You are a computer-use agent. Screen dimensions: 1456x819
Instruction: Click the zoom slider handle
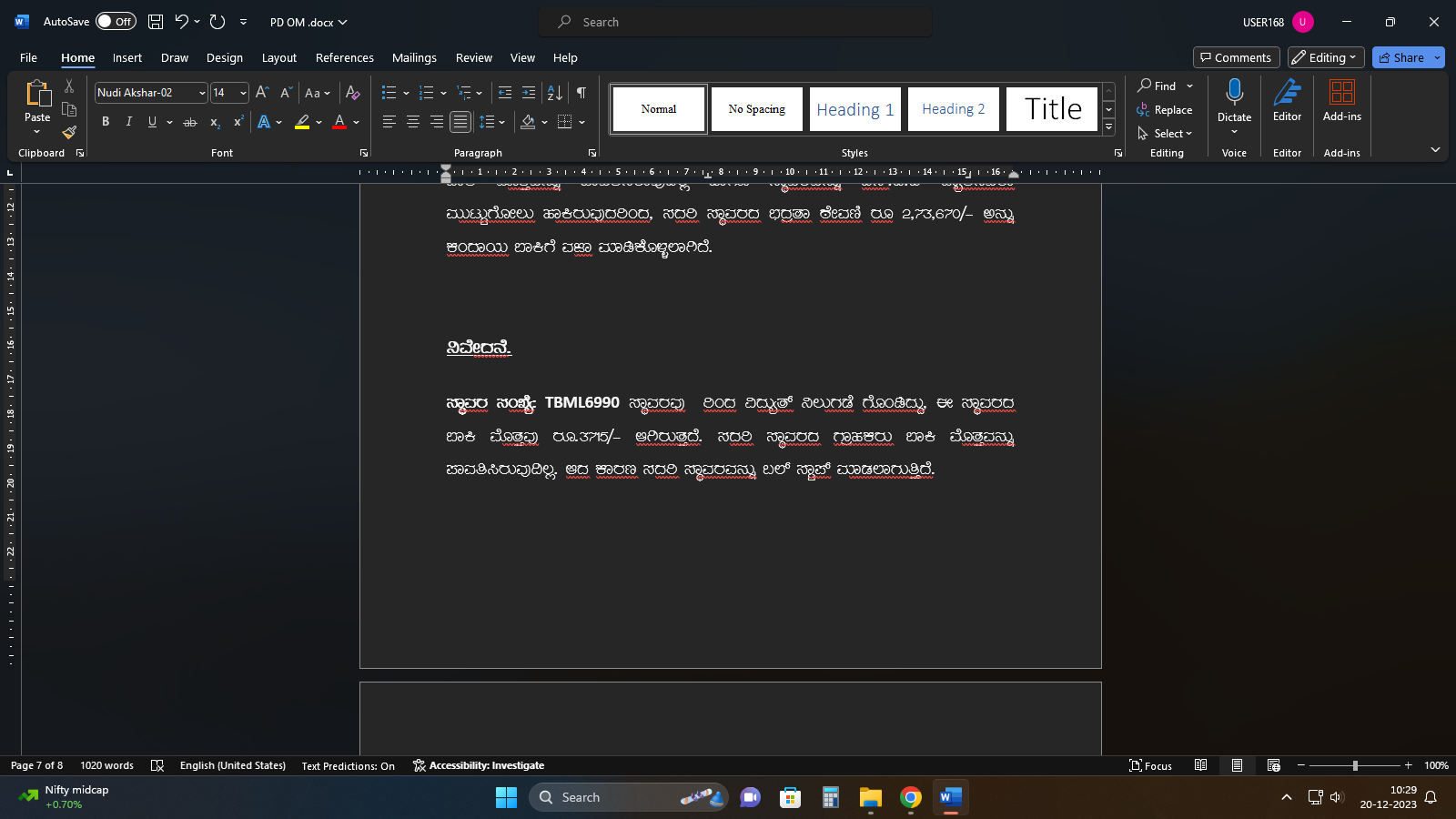click(1355, 765)
